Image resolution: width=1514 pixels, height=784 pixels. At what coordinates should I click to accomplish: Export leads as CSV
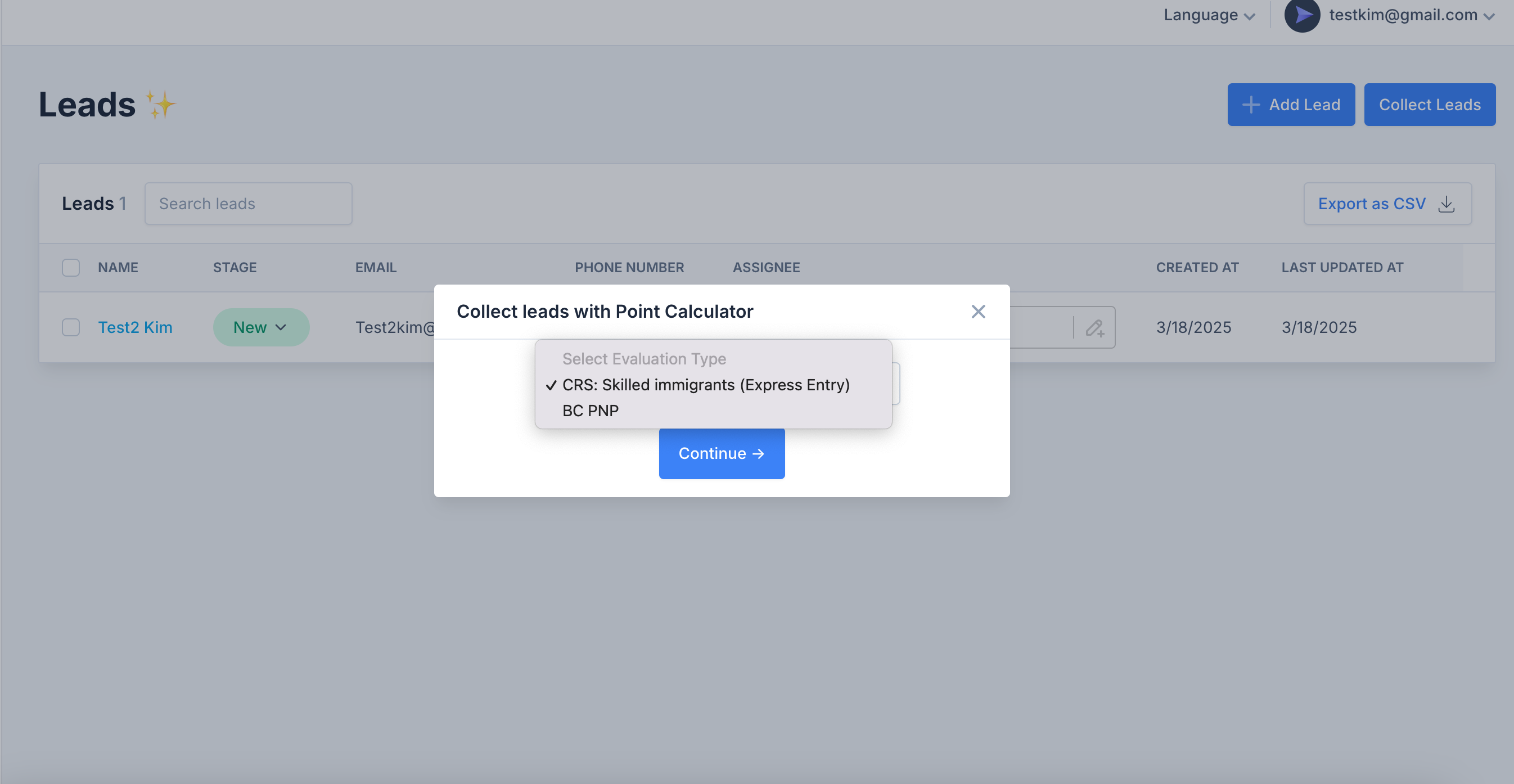(x=1387, y=204)
